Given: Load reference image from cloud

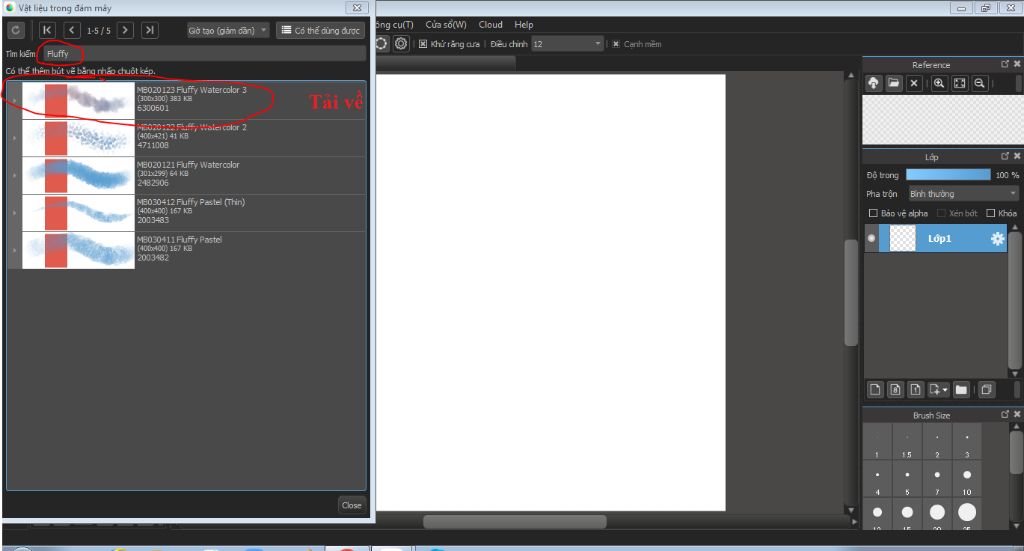Looking at the screenshot, I should pyautogui.click(x=873, y=83).
